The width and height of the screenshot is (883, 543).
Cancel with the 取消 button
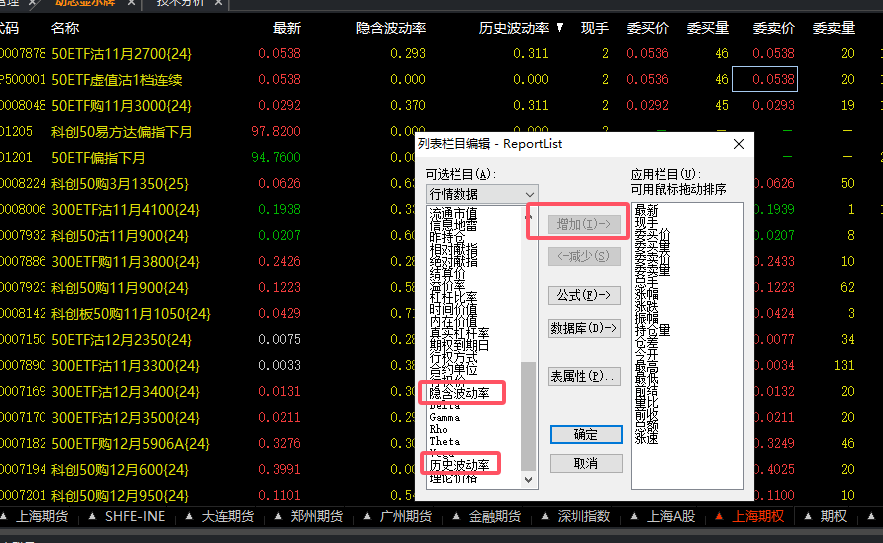[x=586, y=464]
